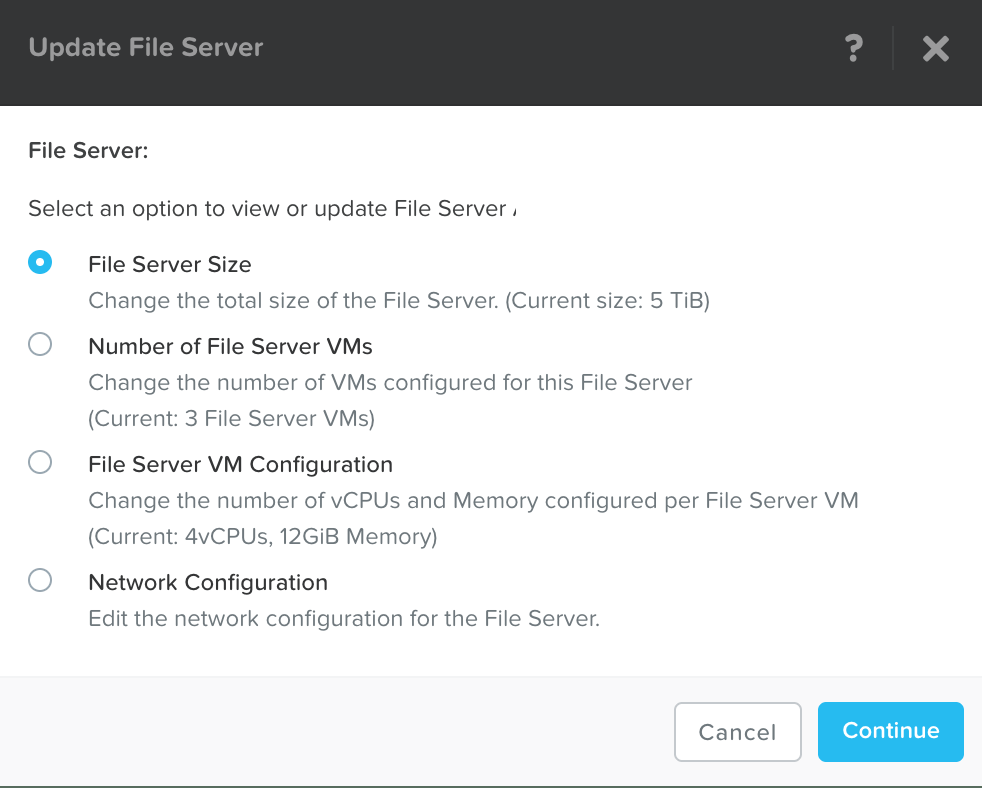This screenshot has width=982, height=788.
Task: Click the "Current size: 5 TiB" description
Action: (608, 301)
